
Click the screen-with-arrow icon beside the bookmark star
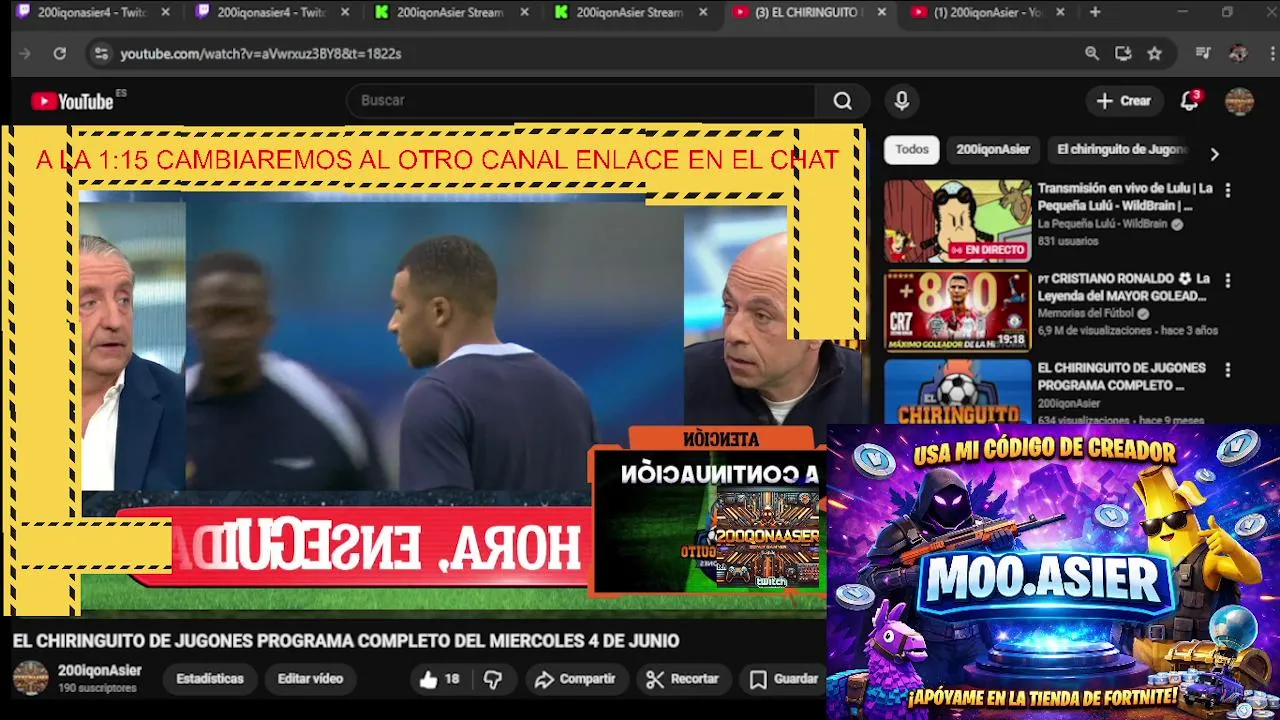pyautogui.click(x=1123, y=54)
